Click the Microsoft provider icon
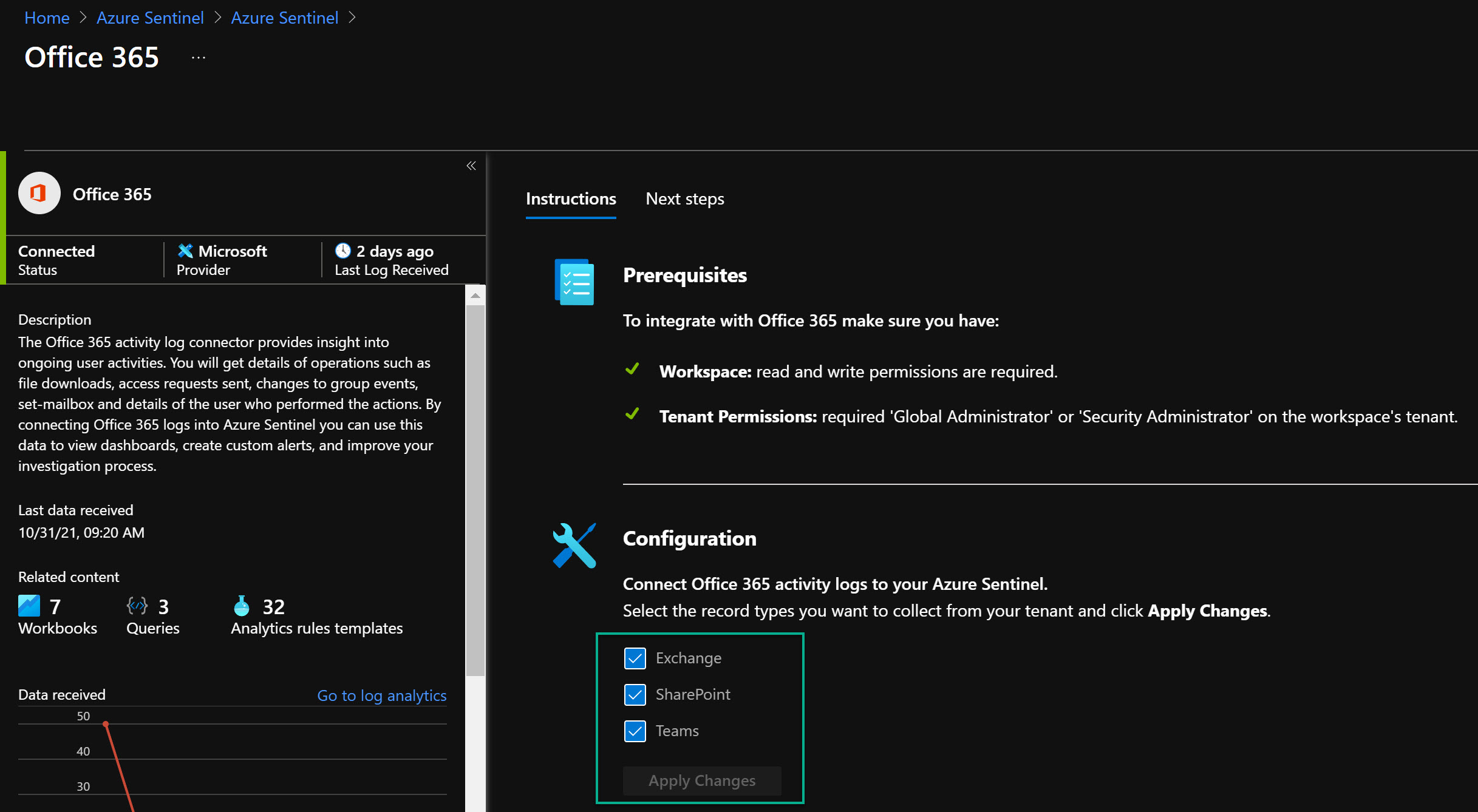1478x812 pixels. [185, 251]
